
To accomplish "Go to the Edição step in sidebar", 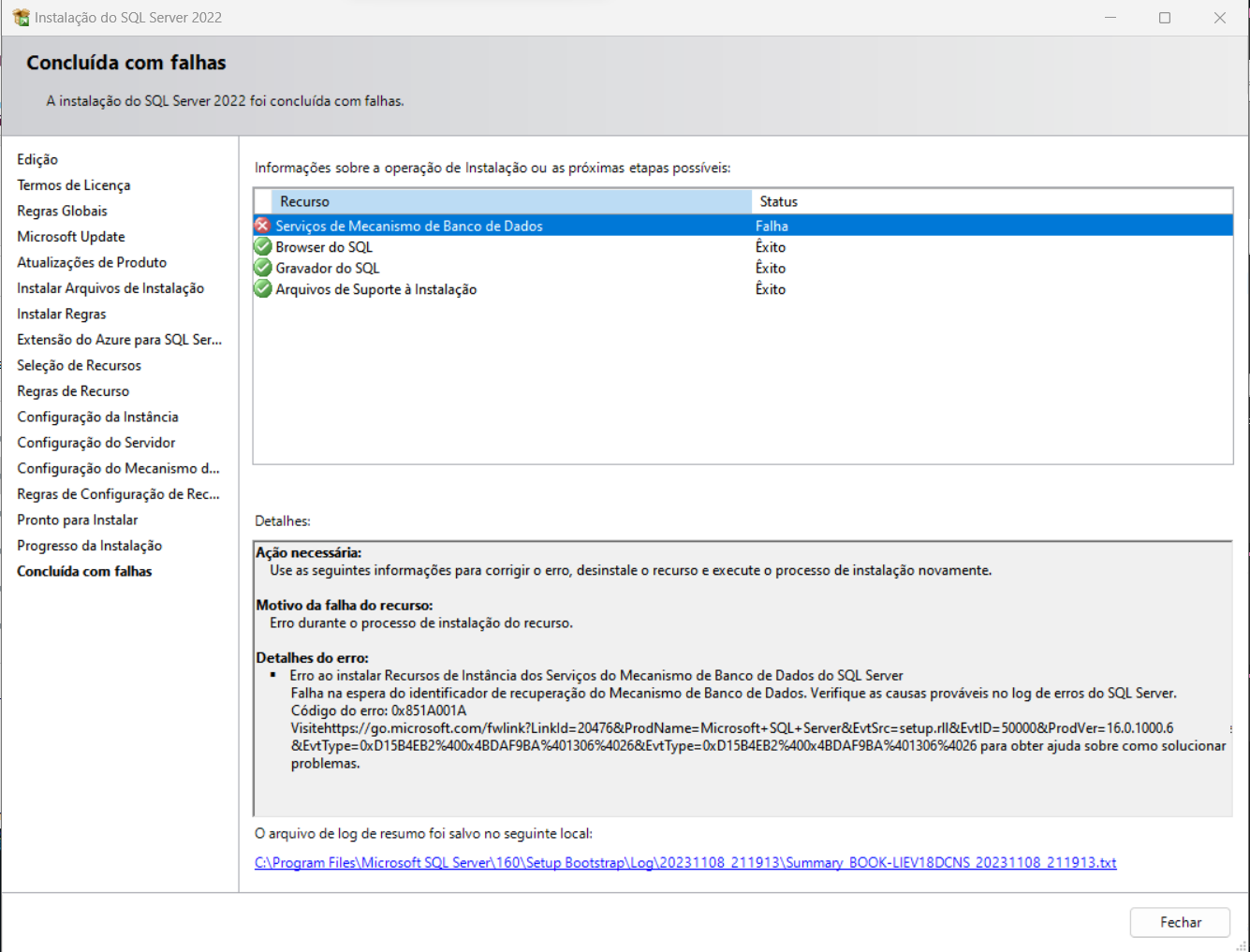I will tap(37, 160).
